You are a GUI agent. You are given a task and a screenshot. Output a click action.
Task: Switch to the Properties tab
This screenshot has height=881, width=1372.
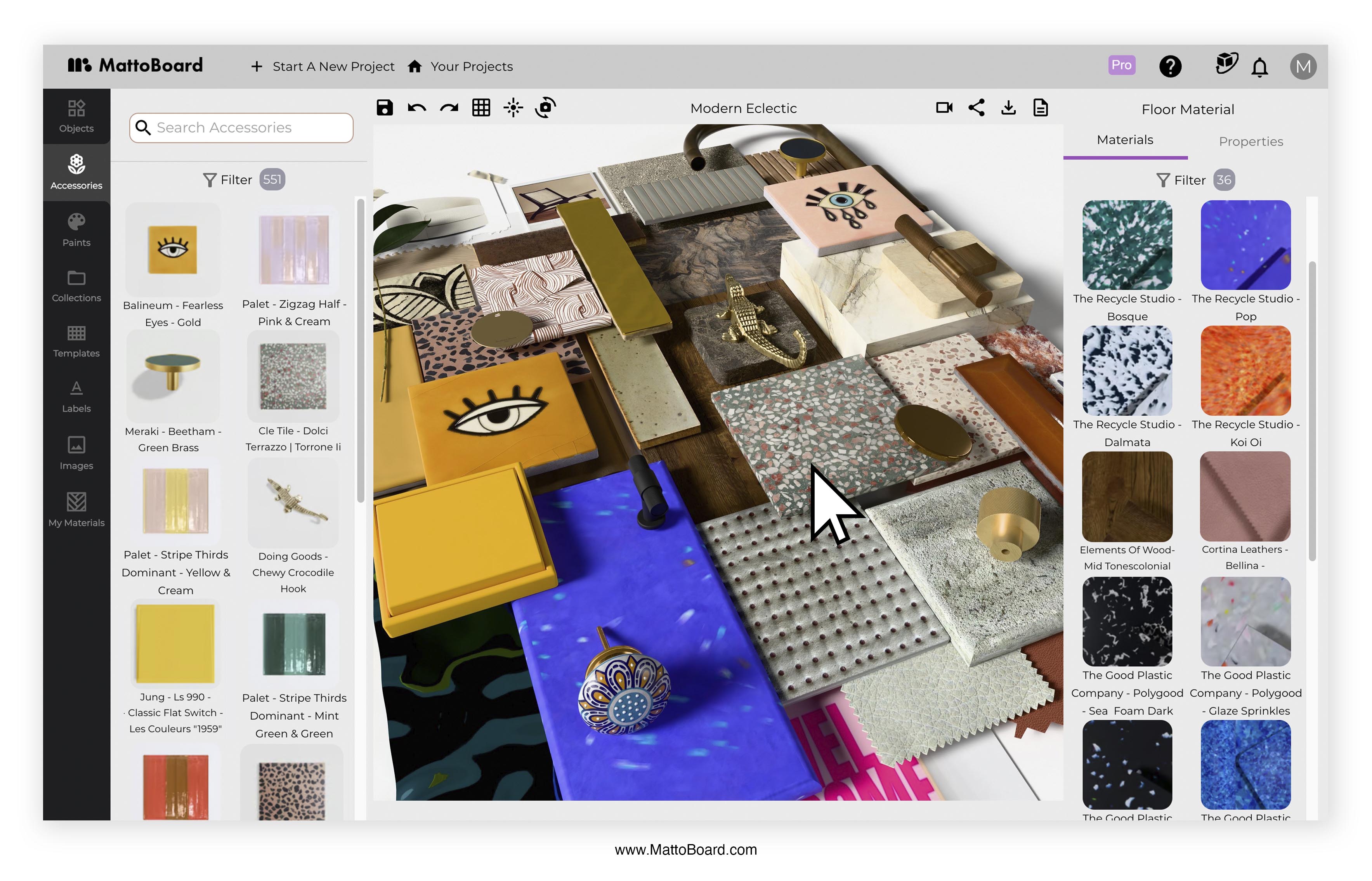click(x=1251, y=141)
